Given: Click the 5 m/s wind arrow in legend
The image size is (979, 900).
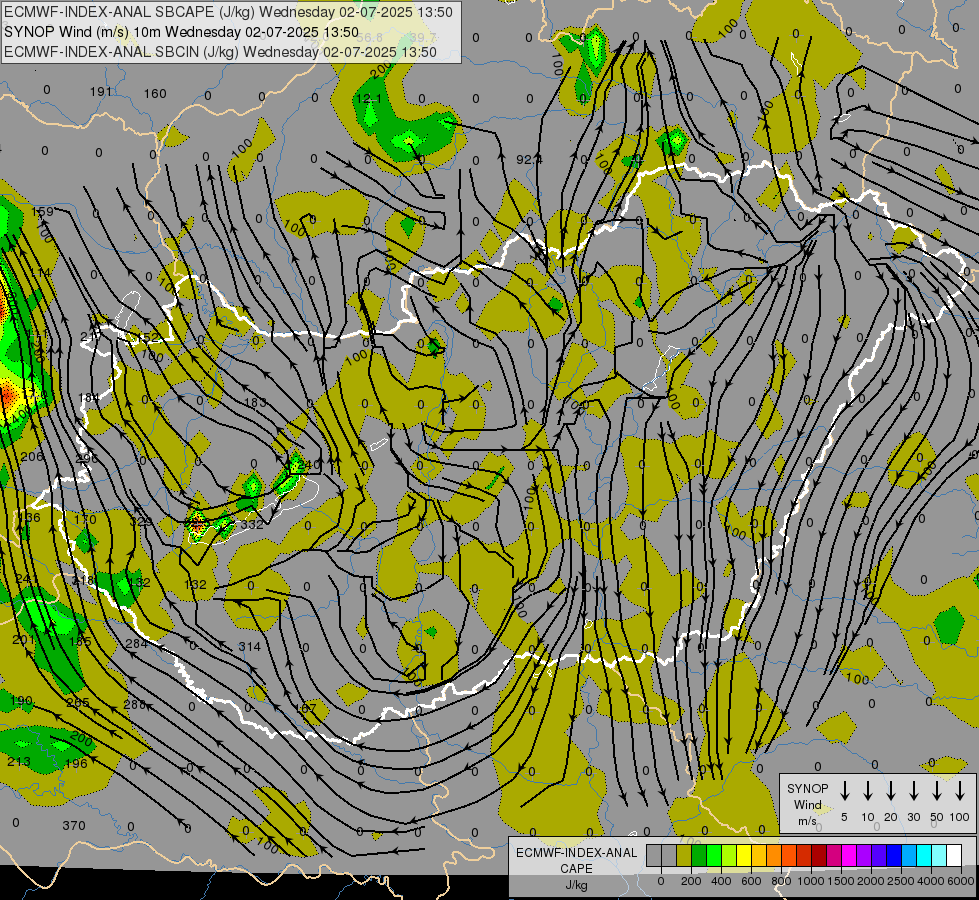Looking at the screenshot, I should point(844,790).
